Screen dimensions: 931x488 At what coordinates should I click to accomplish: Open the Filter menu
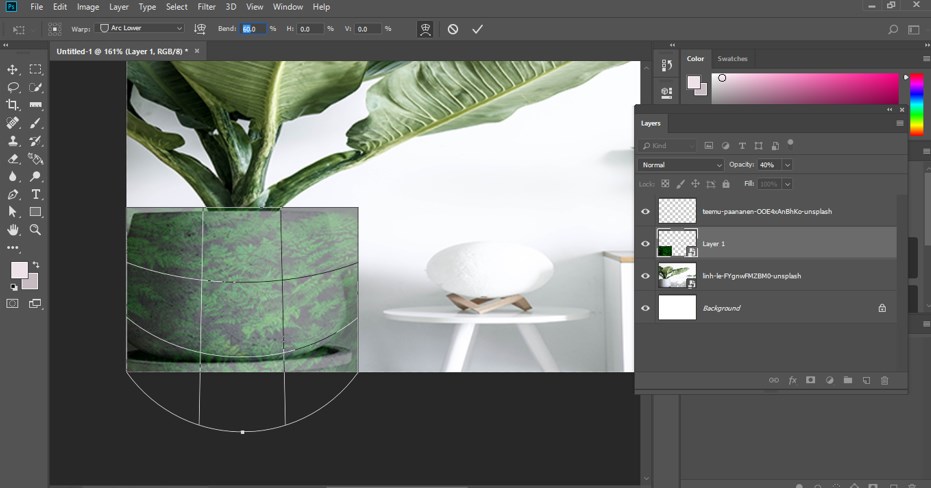tap(206, 7)
